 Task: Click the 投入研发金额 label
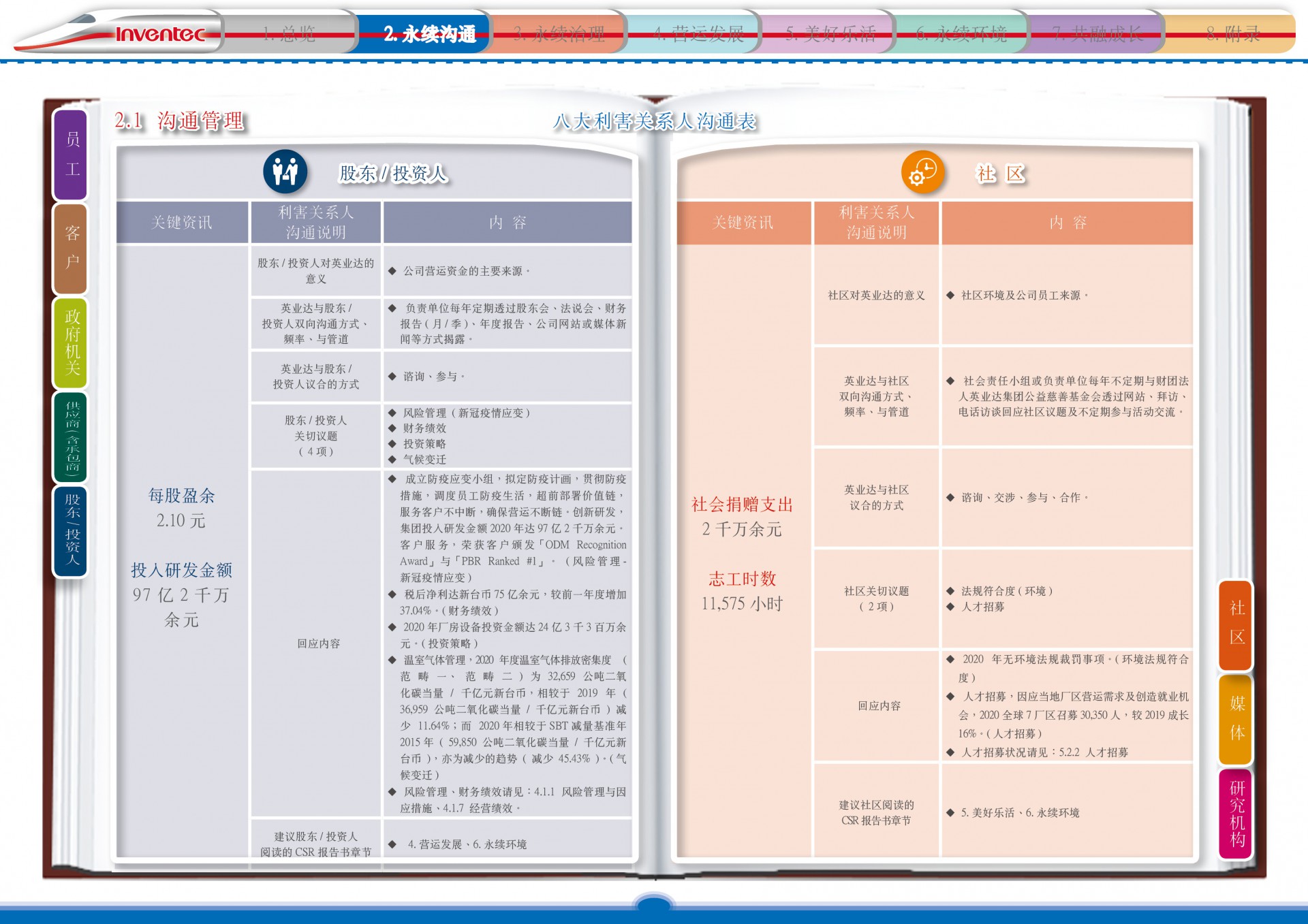pos(181,570)
